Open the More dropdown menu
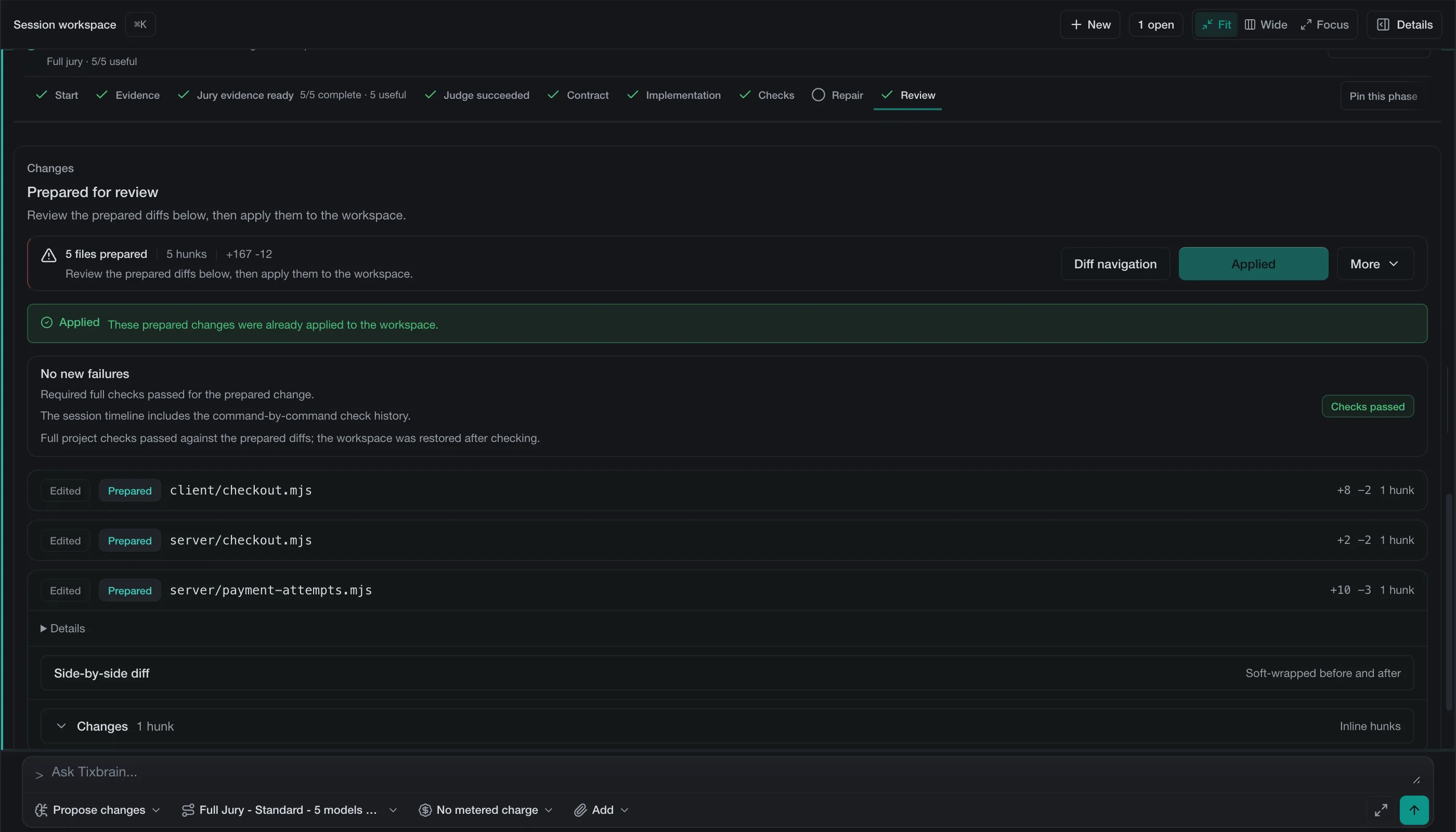 tap(1375, 264)
